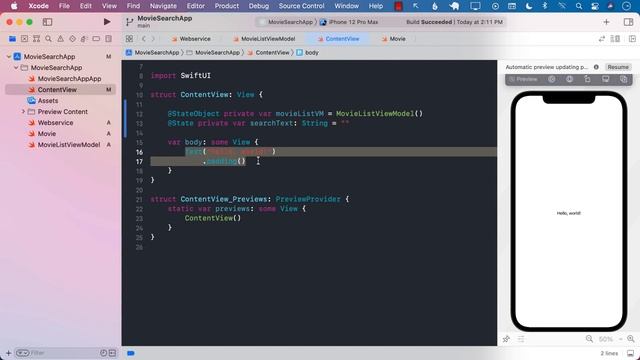Switch to the Webservice tab

tap(191, 39)
